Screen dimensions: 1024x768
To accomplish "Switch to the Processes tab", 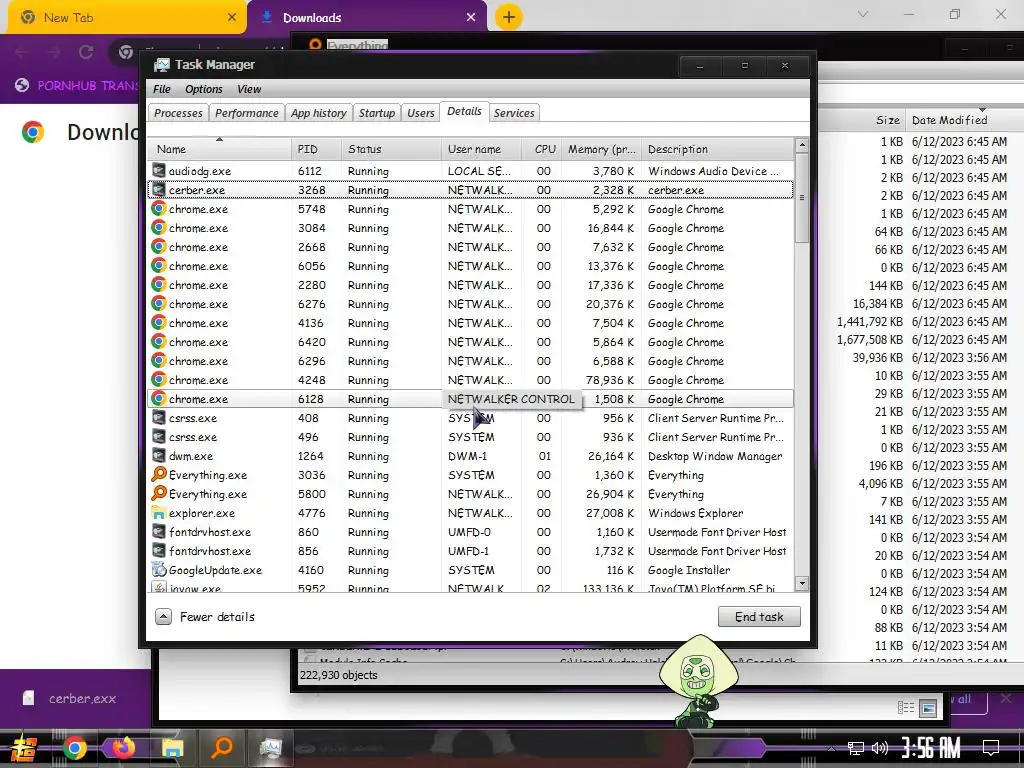I will (x=178, y=113).
